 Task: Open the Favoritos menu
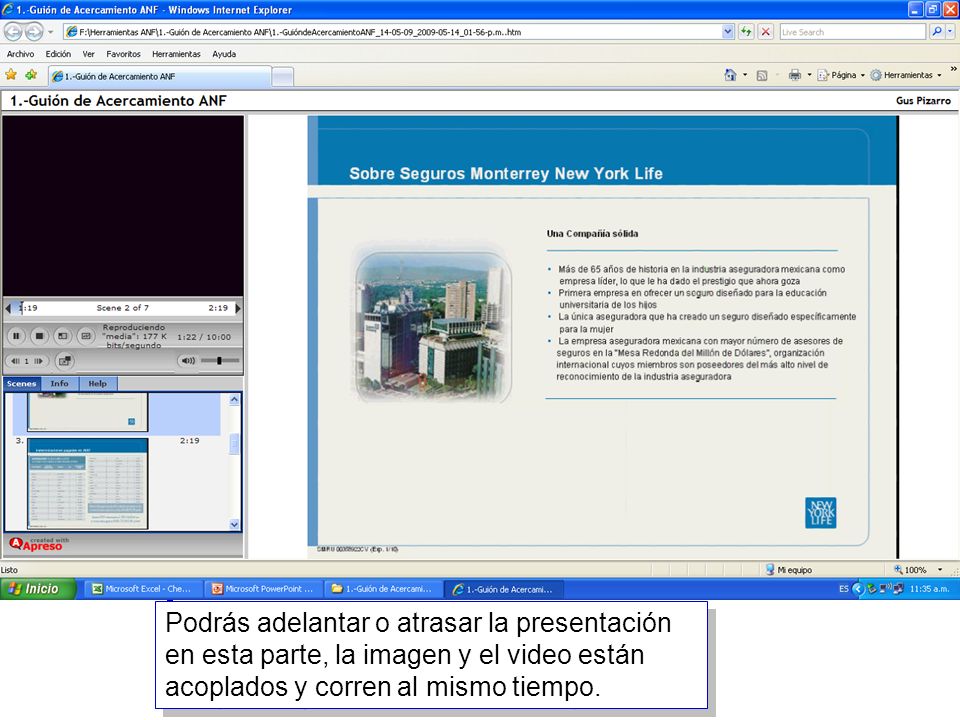(123, 54)
